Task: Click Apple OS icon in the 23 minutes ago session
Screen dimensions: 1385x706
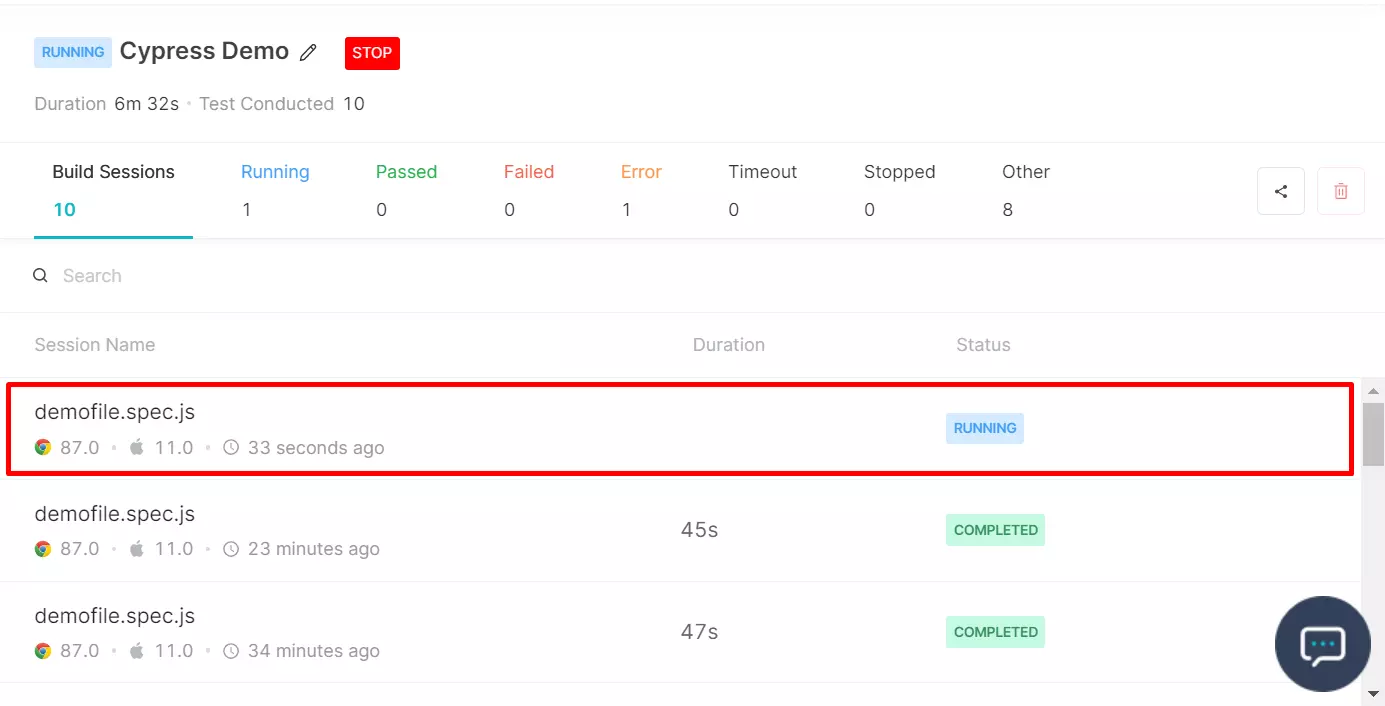Action: click(x=137, y=549)
